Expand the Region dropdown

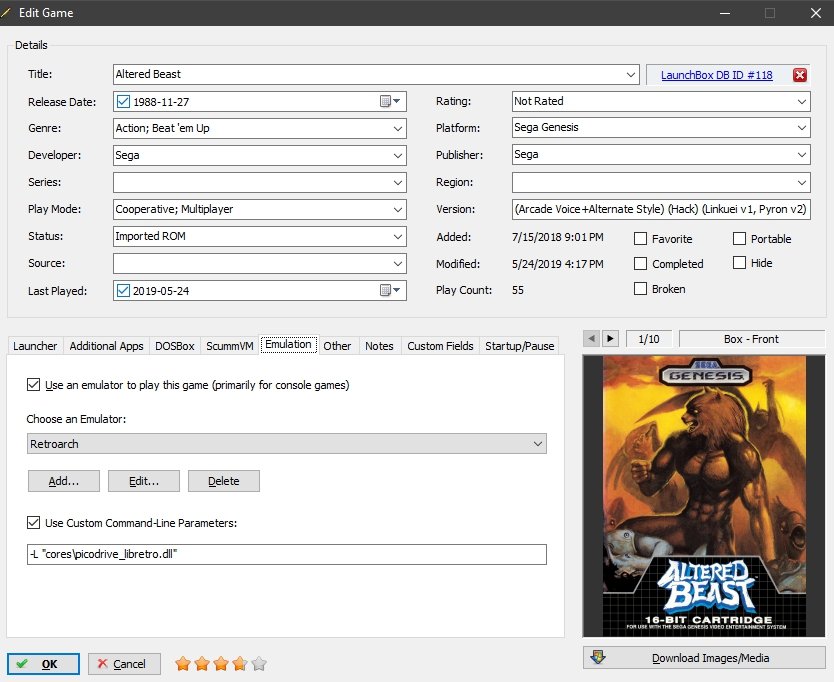pos(802,182)
